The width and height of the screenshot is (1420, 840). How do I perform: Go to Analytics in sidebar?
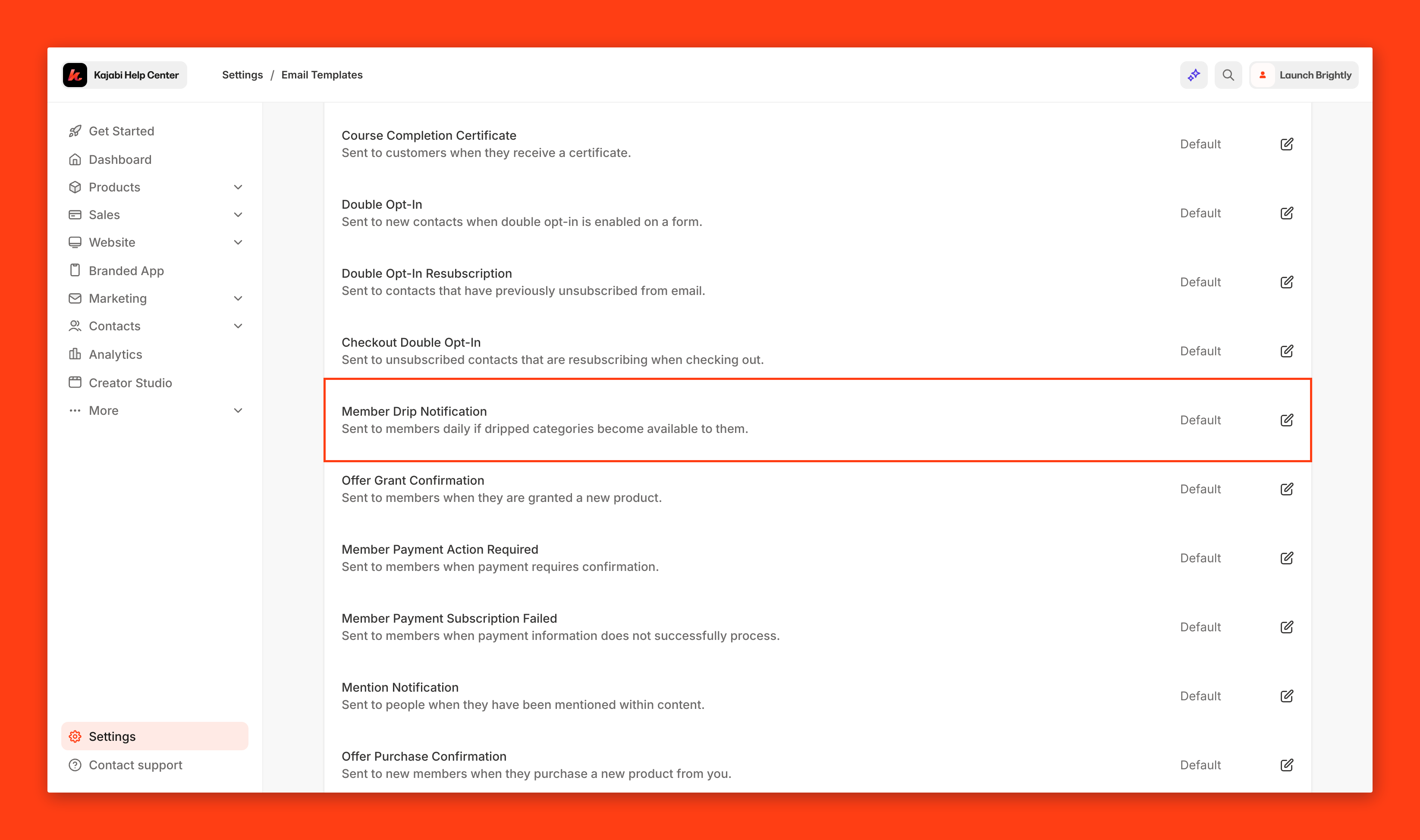[116, 354]
